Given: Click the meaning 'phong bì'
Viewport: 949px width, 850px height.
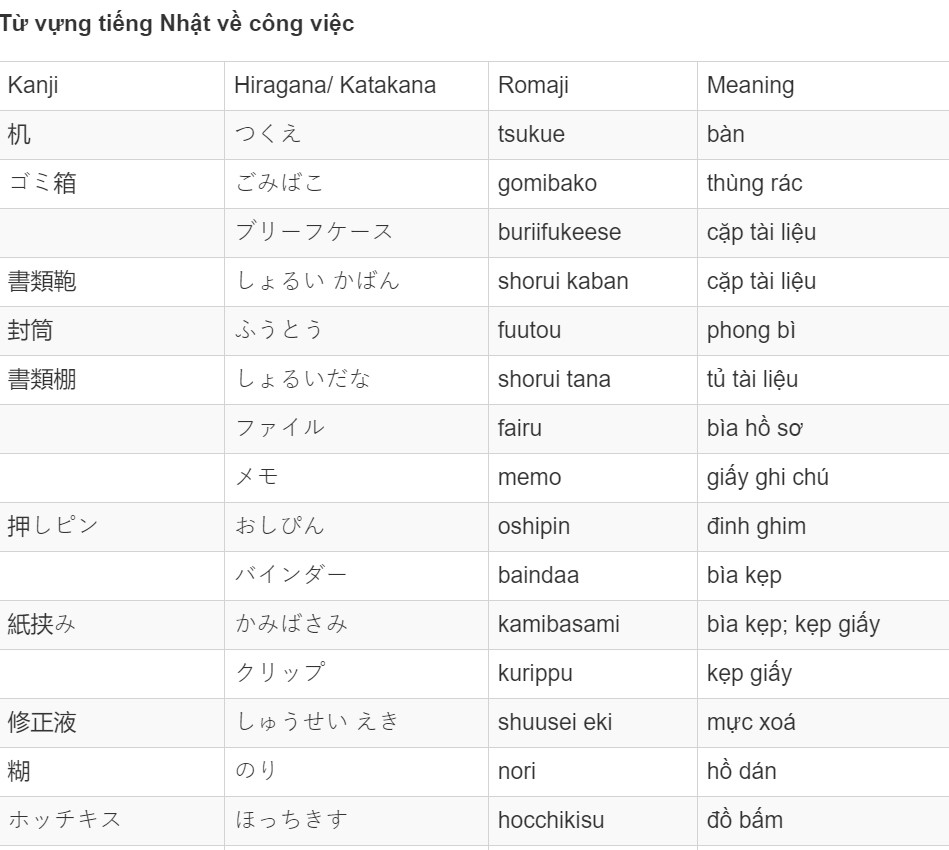Looking at the screenshot, I should click(751, 331).
